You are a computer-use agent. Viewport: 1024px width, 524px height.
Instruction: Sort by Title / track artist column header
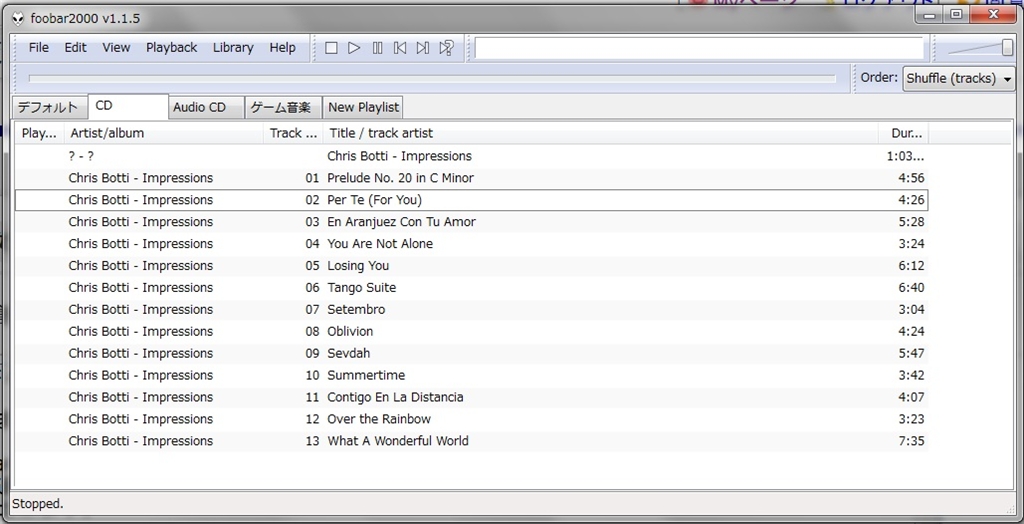pyautogui.click(x=600, y=133)
